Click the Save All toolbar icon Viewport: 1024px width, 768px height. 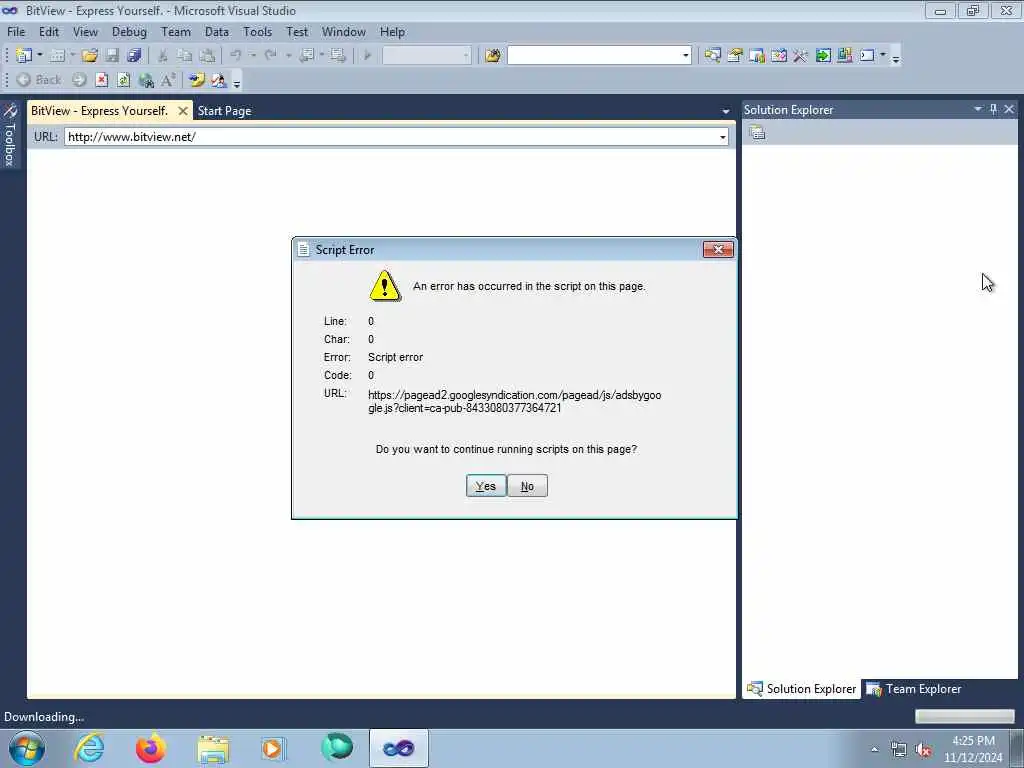click(x=135, y=56)
